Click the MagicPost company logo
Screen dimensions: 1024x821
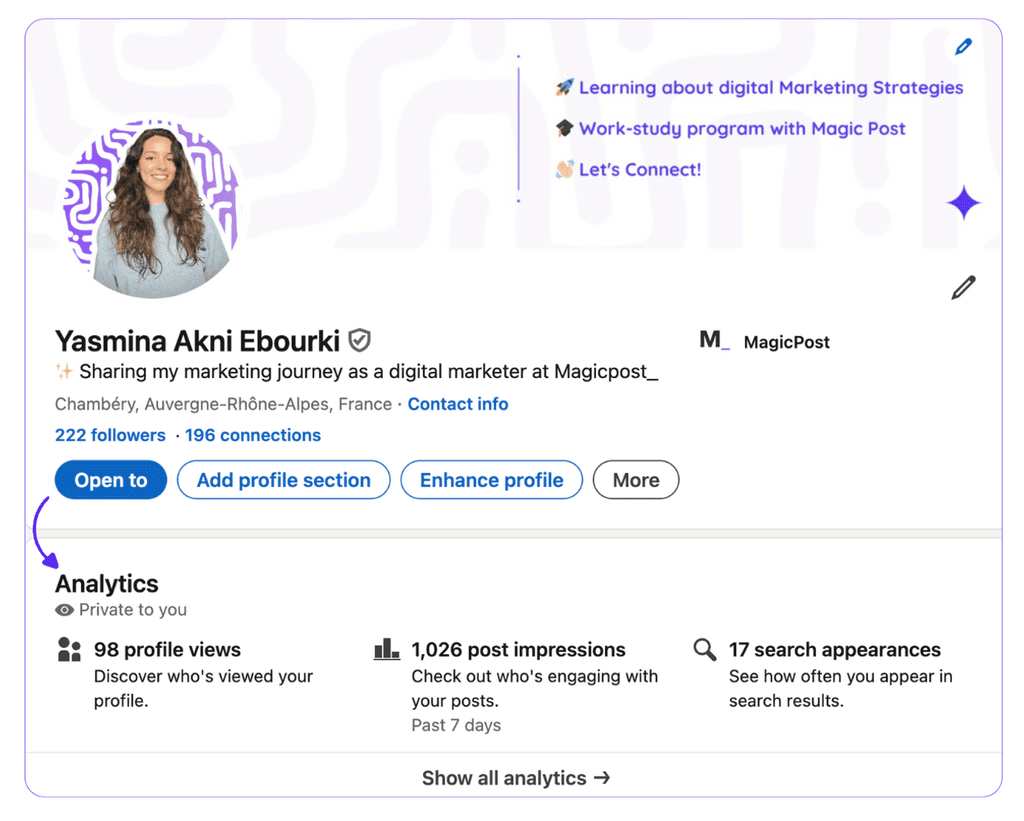[713, 340]
